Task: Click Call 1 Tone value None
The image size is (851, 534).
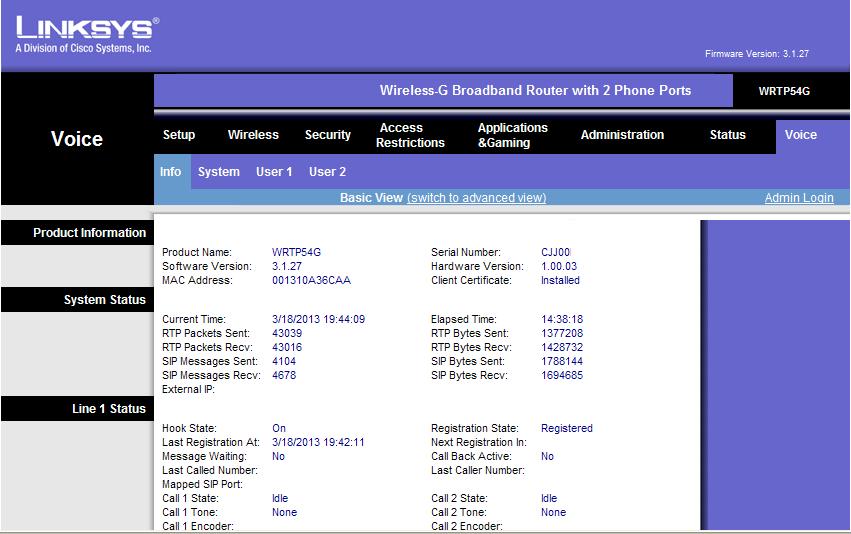Action: pyautogui.click(x=284, y=512)
